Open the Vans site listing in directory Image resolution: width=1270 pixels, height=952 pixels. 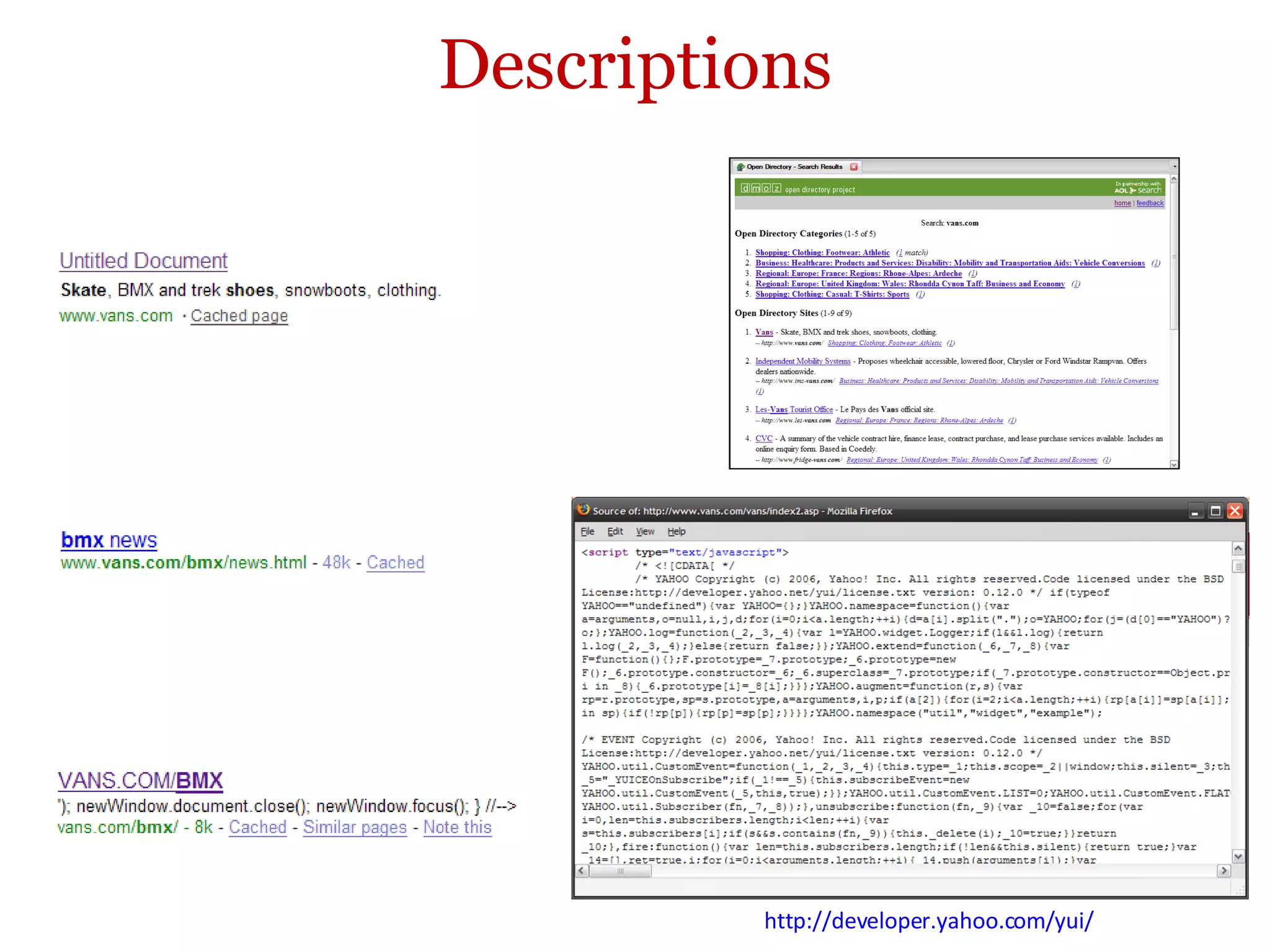pos(764,332)
